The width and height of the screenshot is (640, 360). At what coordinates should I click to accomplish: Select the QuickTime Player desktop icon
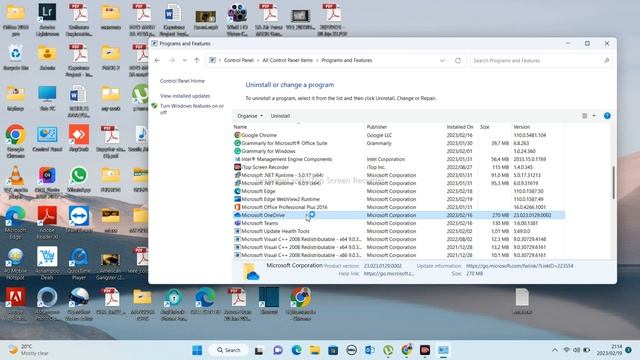(x=79, y=264)
